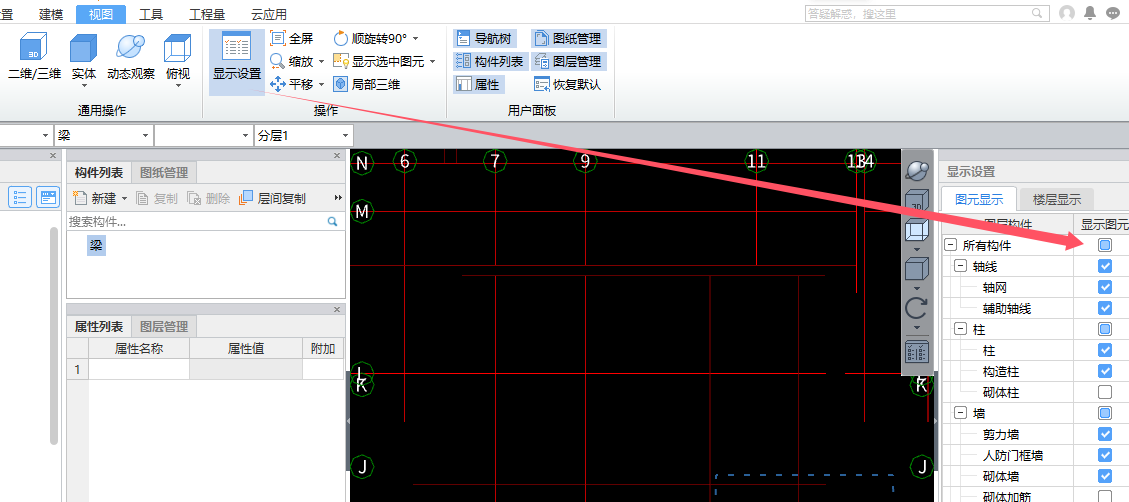This screenshot has width=1129, height=502.
Task: Click the rotate arrow on canvas toolbar
Action: coord(916,308)
